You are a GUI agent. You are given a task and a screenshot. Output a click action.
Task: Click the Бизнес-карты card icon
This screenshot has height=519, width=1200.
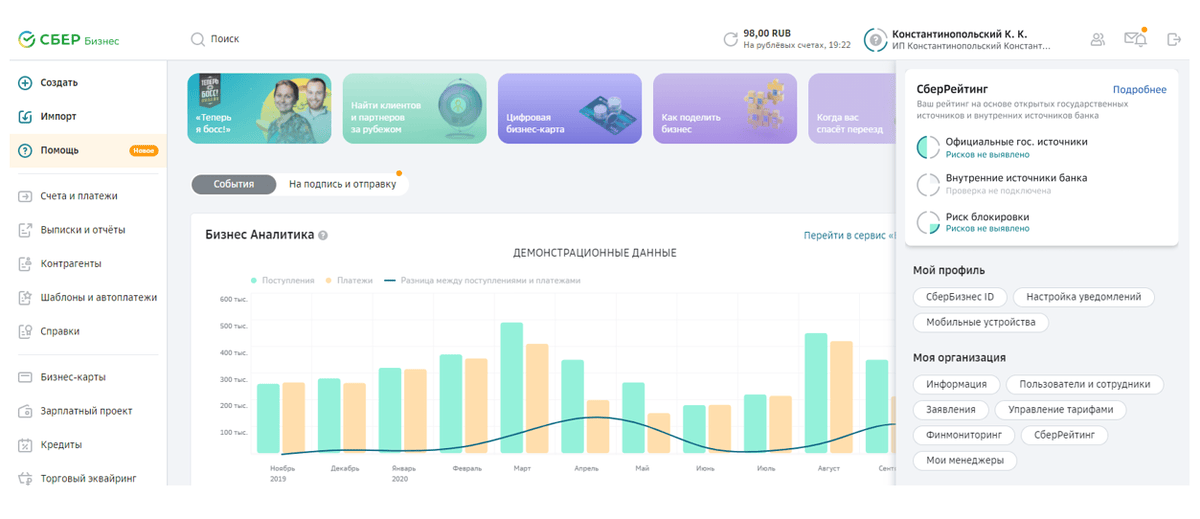(x=25, y=377)
